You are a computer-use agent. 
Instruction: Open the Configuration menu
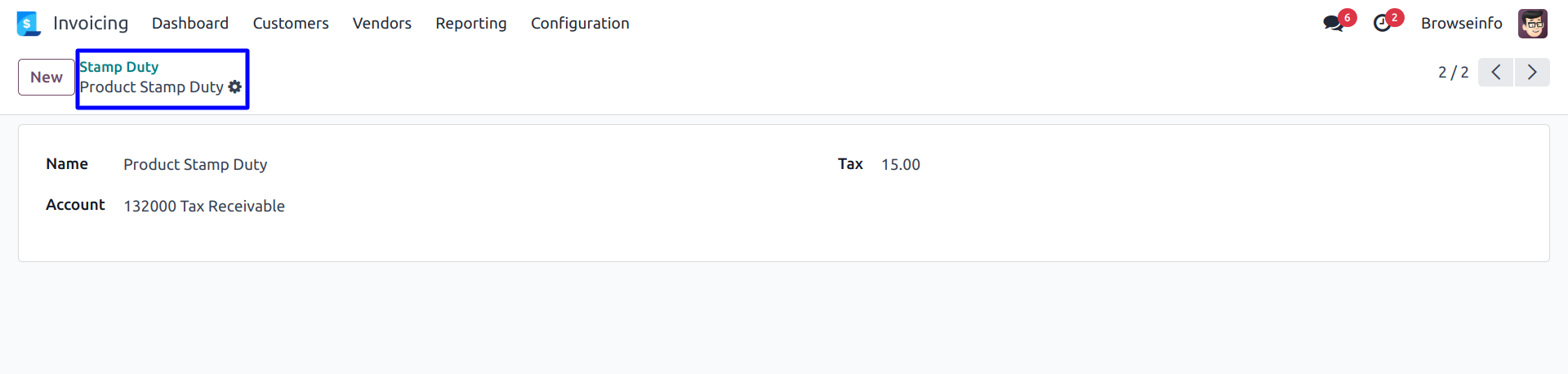(x=580, y=24)
